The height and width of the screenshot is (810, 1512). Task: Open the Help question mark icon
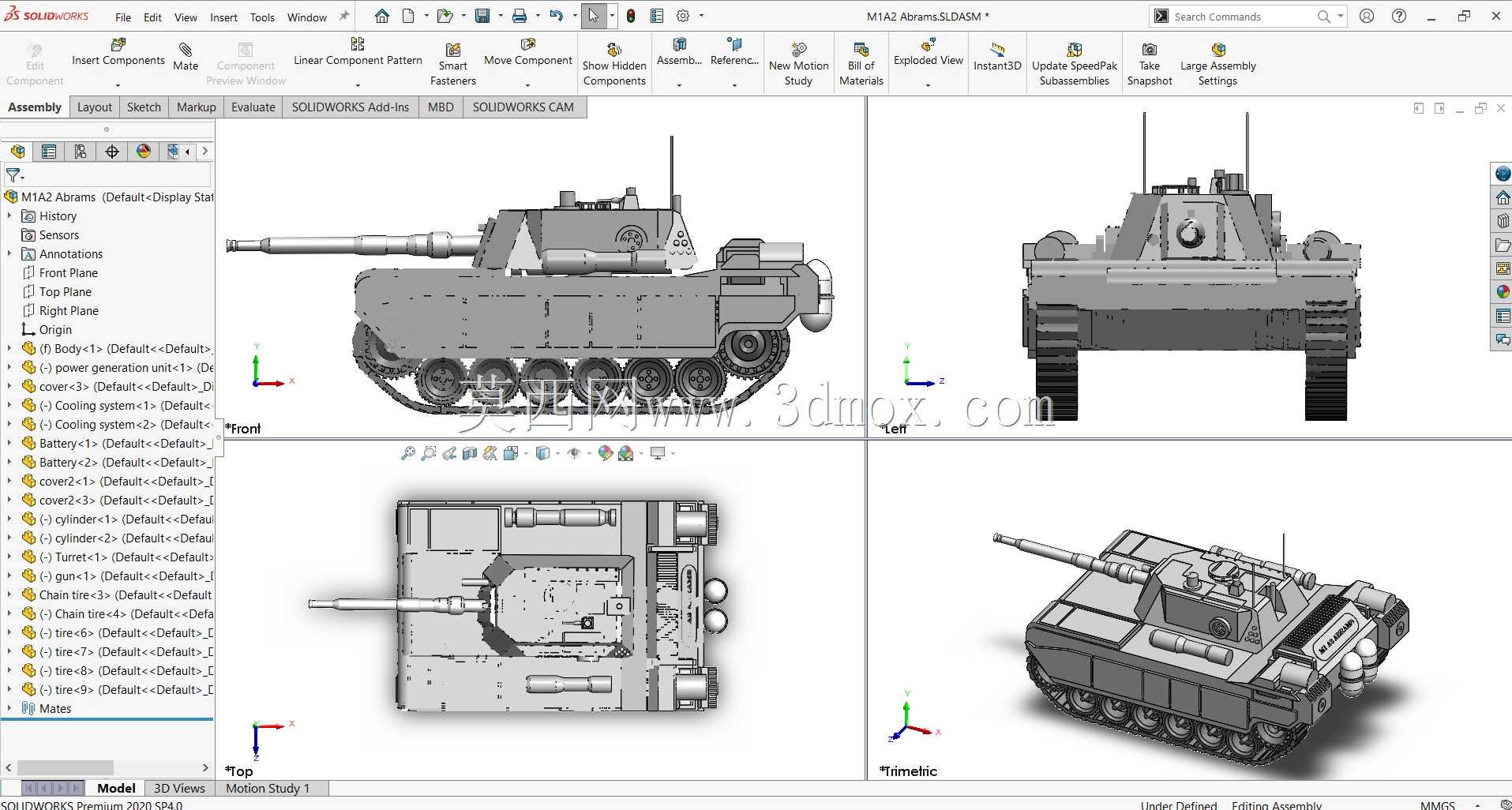tap(1399, 16)
